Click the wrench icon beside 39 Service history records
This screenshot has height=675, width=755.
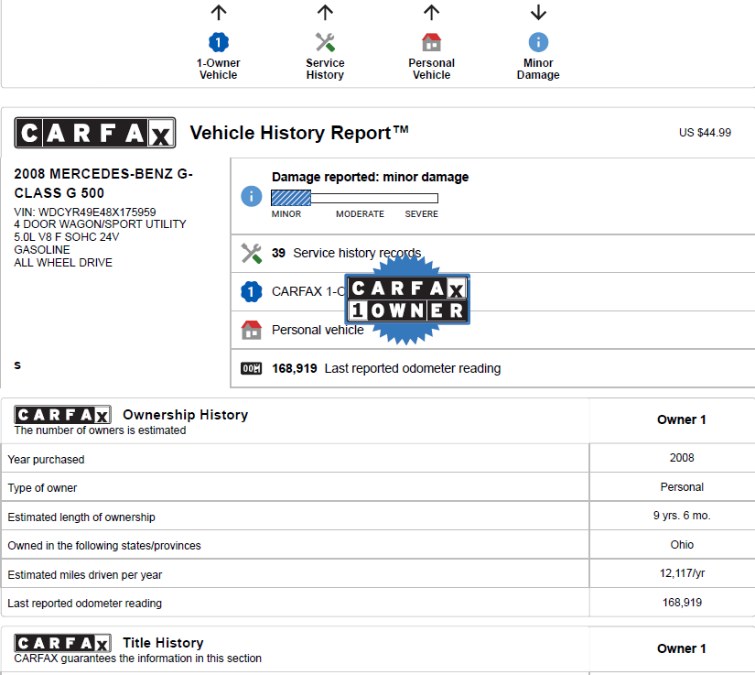click(251, 253)
